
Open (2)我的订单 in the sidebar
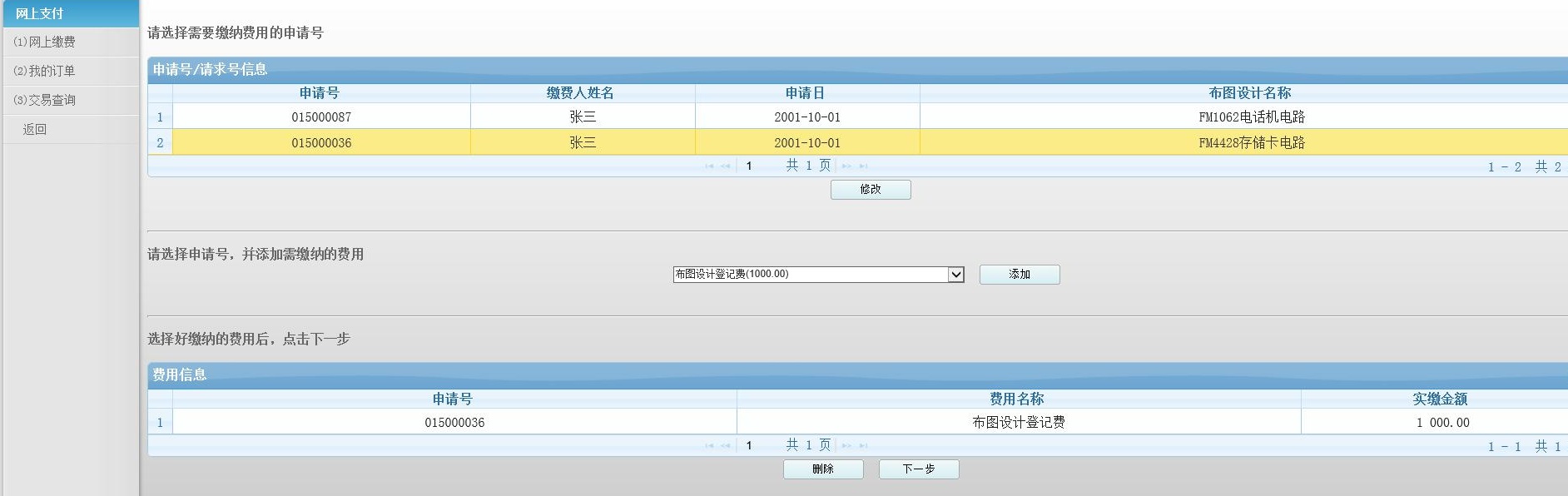tap(45, 71)
